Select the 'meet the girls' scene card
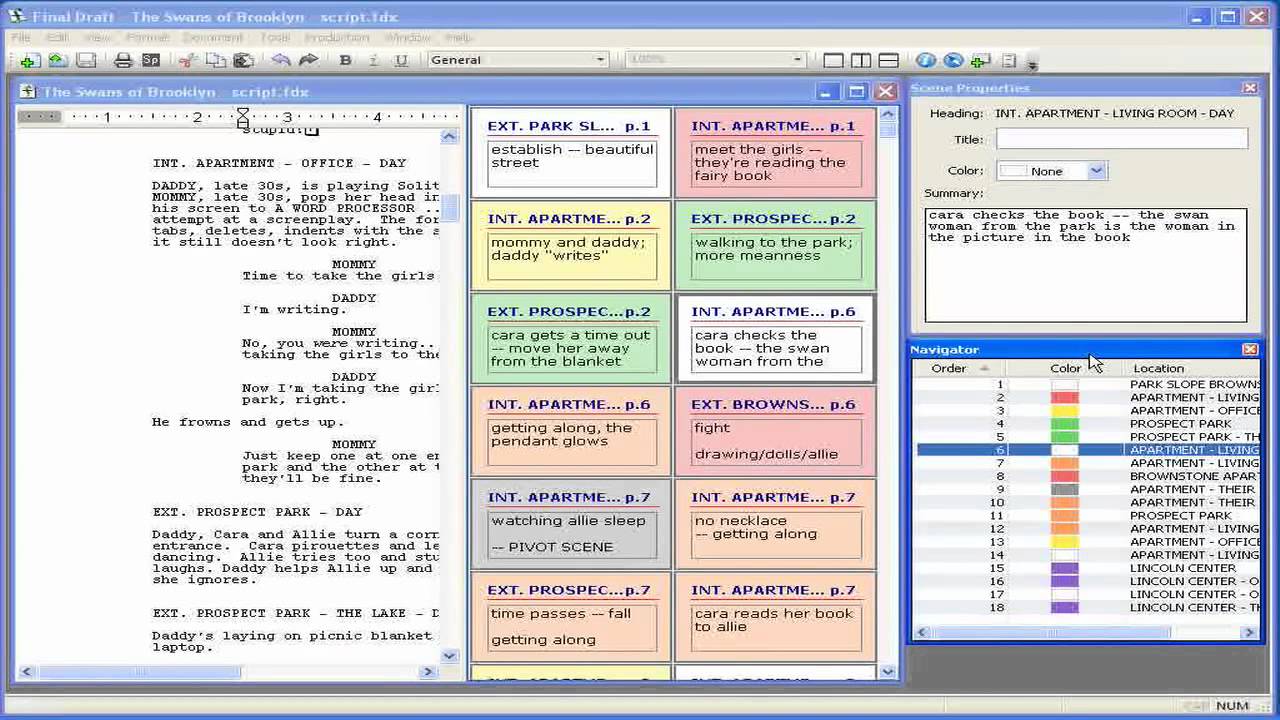This screenshot has width=1280, height=720. [x=775, y=153]
